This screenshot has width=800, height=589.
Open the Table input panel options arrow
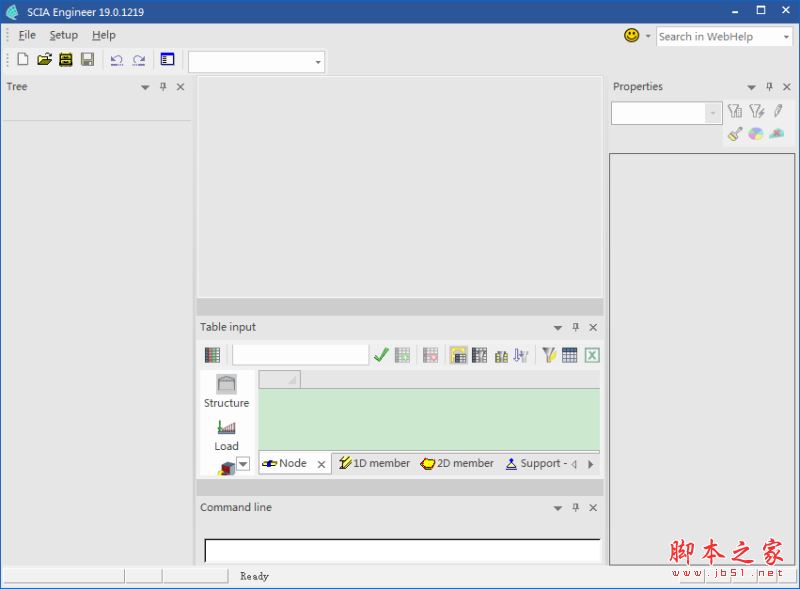(558, 328)
